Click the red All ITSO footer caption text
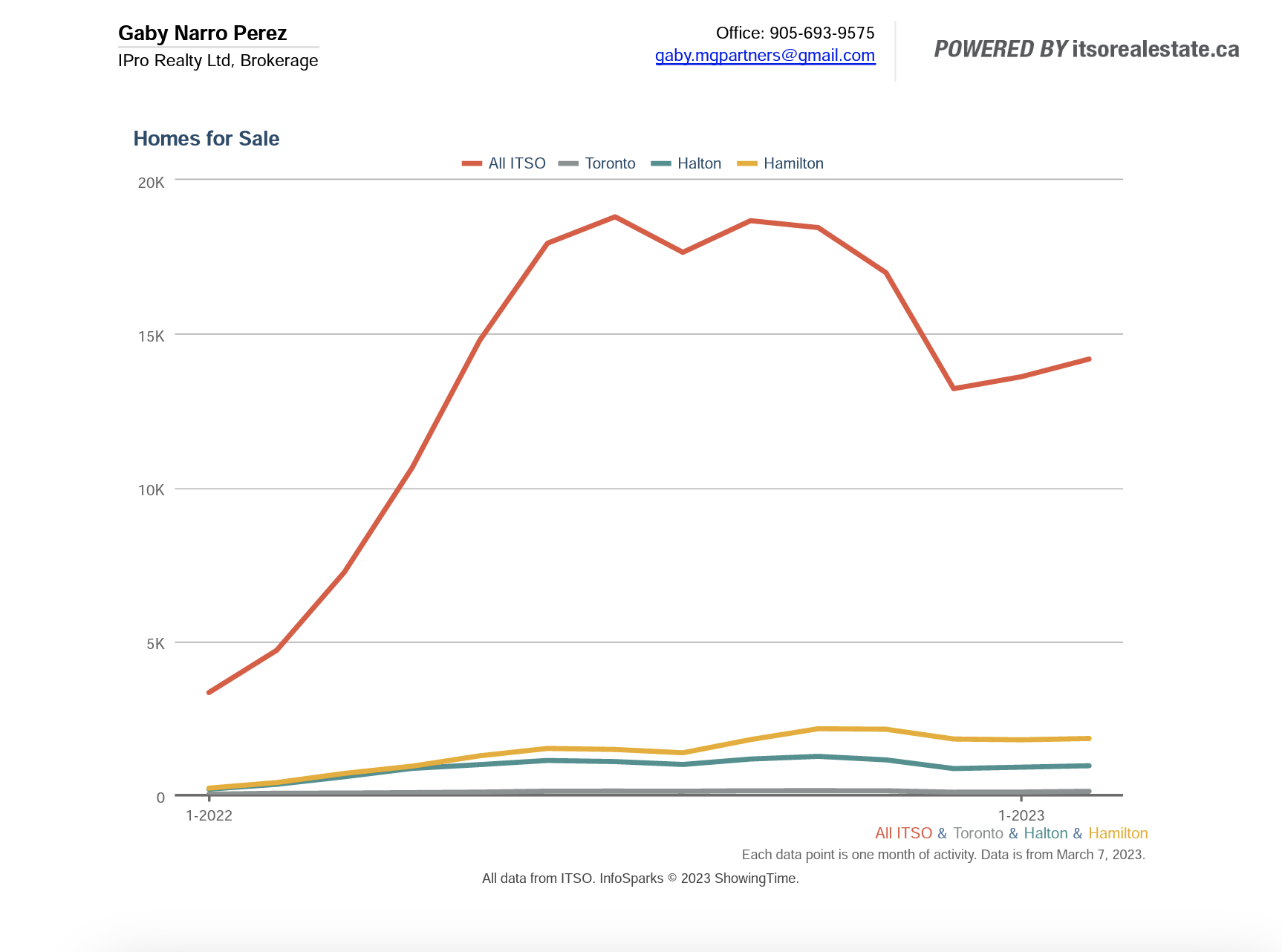The image size is (1282, 952). tap(903, 833)
